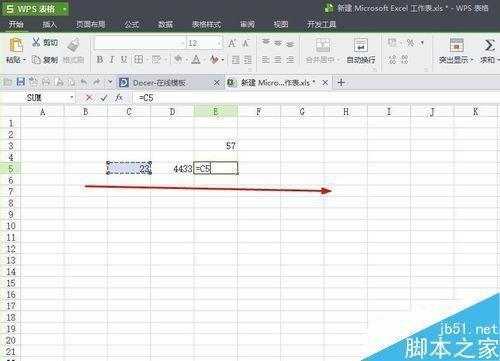Toggle Wrap Text (自动换行)
This screenshot has width=500, height=361.
point(361,51)
